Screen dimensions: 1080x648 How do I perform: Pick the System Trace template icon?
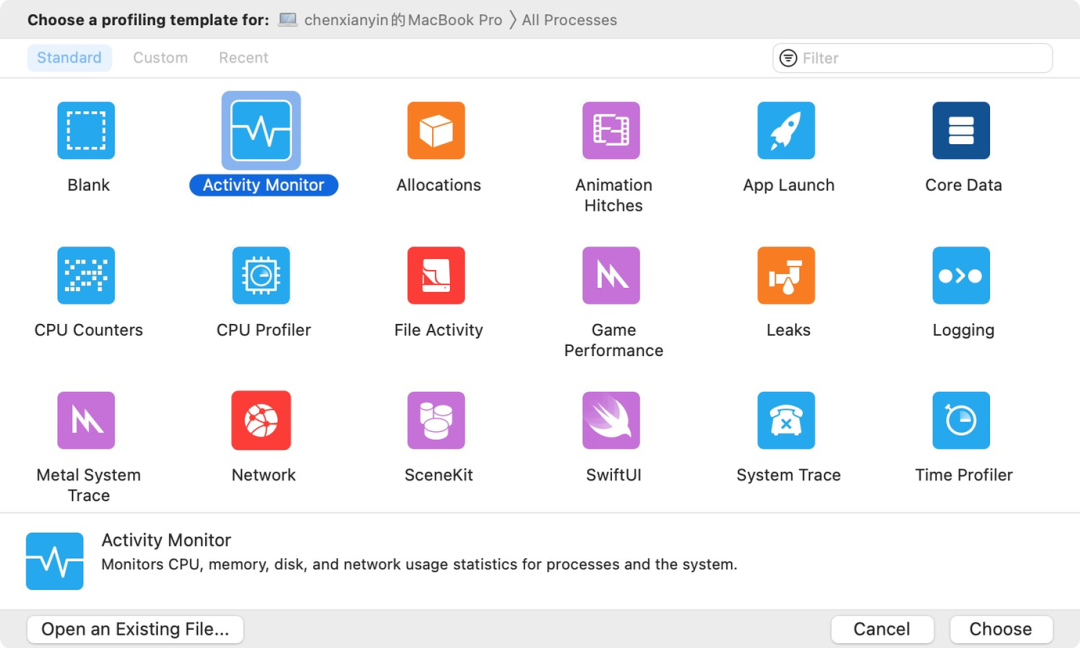pyautogui.click(x=786, y=421)
